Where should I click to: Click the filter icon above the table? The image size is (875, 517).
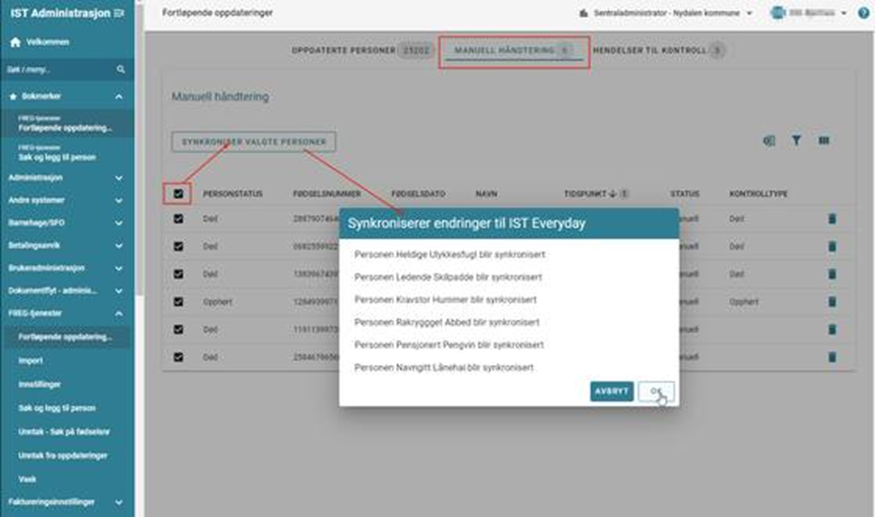[x=796, y=141]
